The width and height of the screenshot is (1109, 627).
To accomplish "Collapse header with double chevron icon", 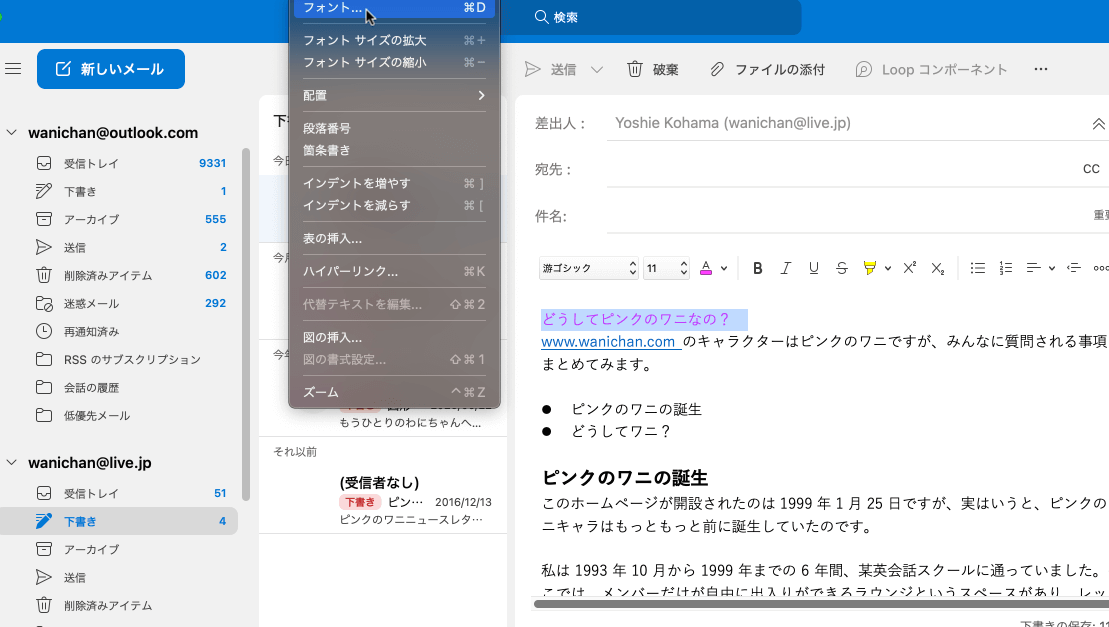I will 1098,124.
